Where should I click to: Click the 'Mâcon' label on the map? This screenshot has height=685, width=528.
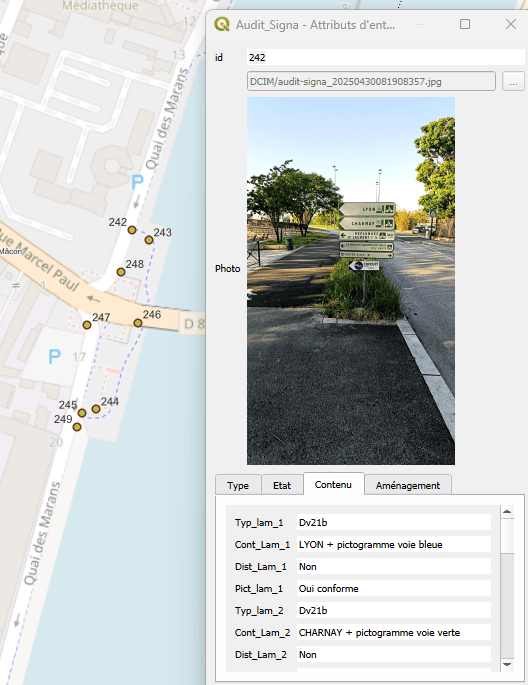click(x=10, y=251)
